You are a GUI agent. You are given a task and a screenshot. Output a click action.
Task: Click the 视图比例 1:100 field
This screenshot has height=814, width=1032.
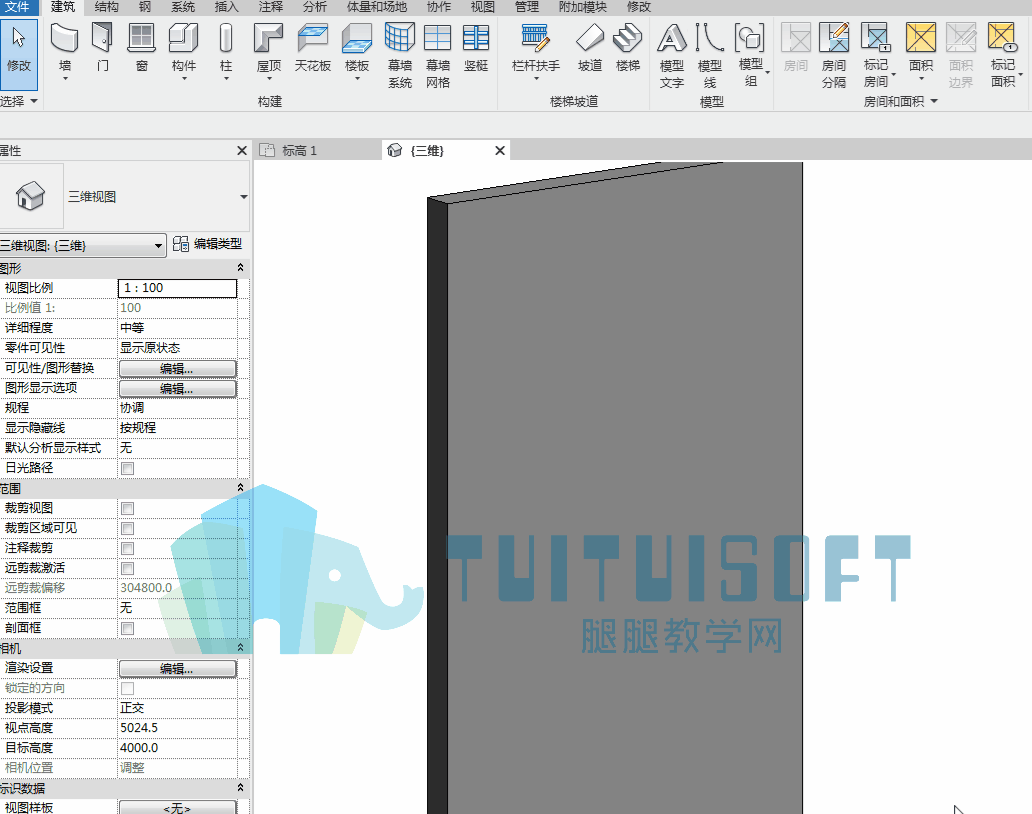click(177, 288)
